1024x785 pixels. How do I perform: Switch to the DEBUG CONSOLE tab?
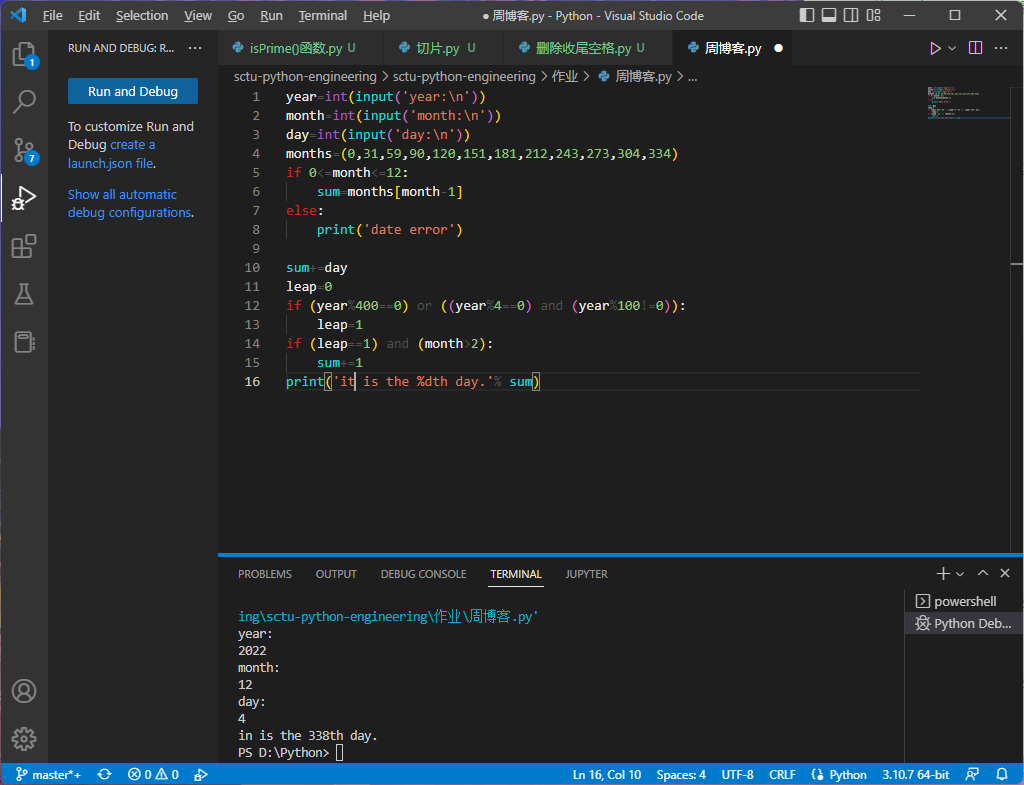pos(423,574)
